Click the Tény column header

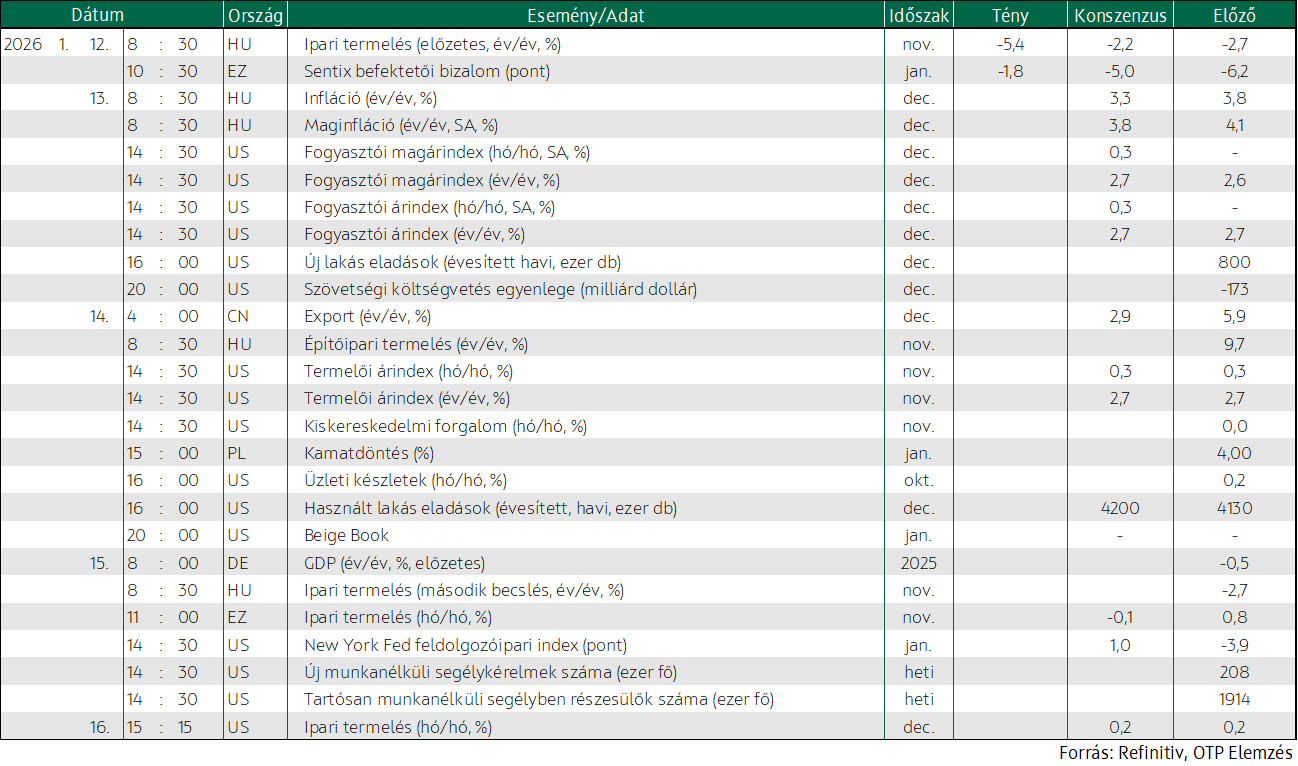pyautogui.click(x=1010, y=15)
